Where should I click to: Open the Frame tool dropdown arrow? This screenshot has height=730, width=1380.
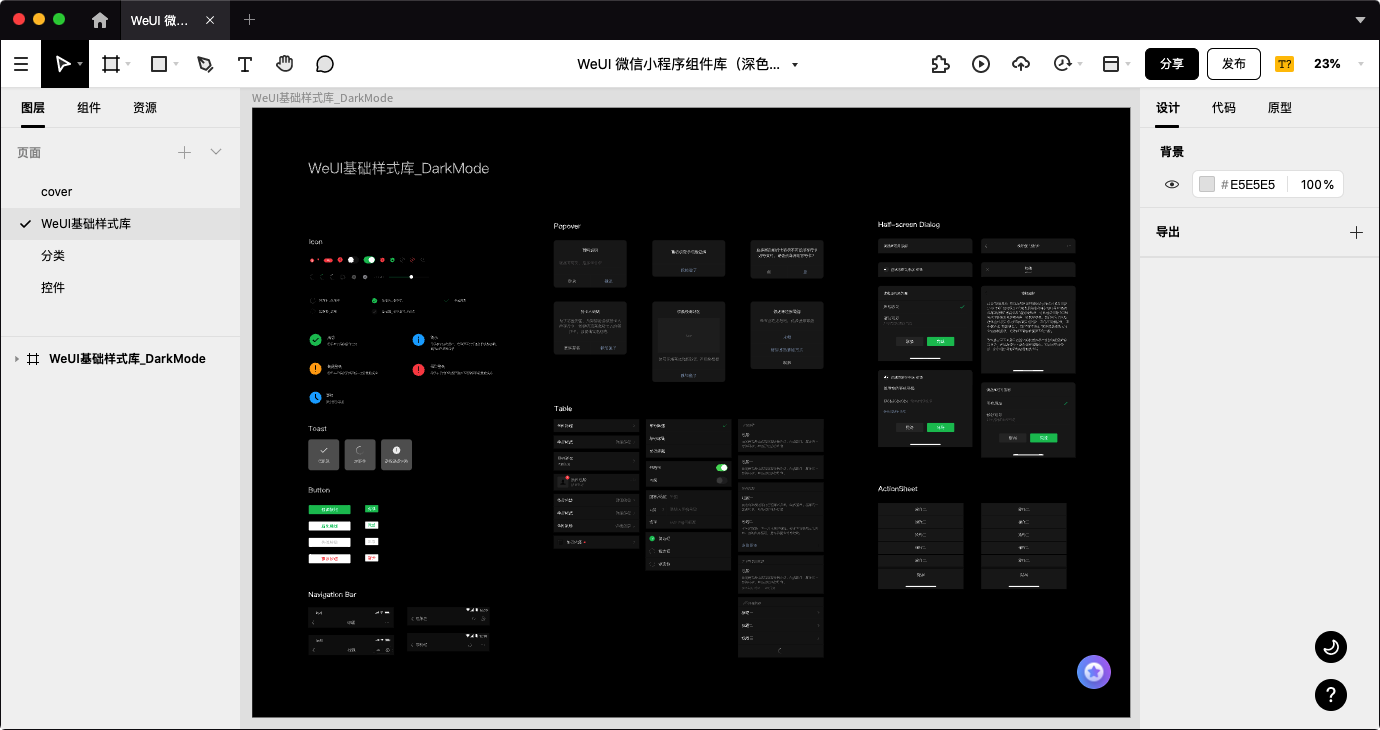click(128, 64)
